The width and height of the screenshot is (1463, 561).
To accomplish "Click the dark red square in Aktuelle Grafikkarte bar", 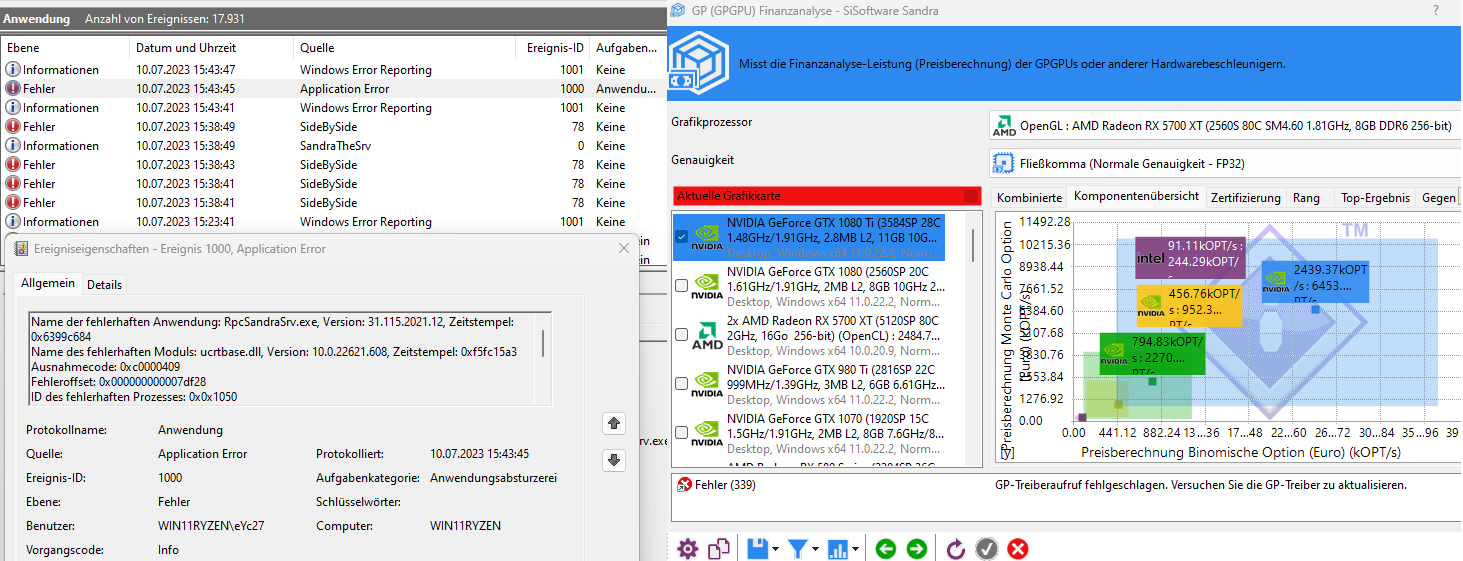I will 970,196.
